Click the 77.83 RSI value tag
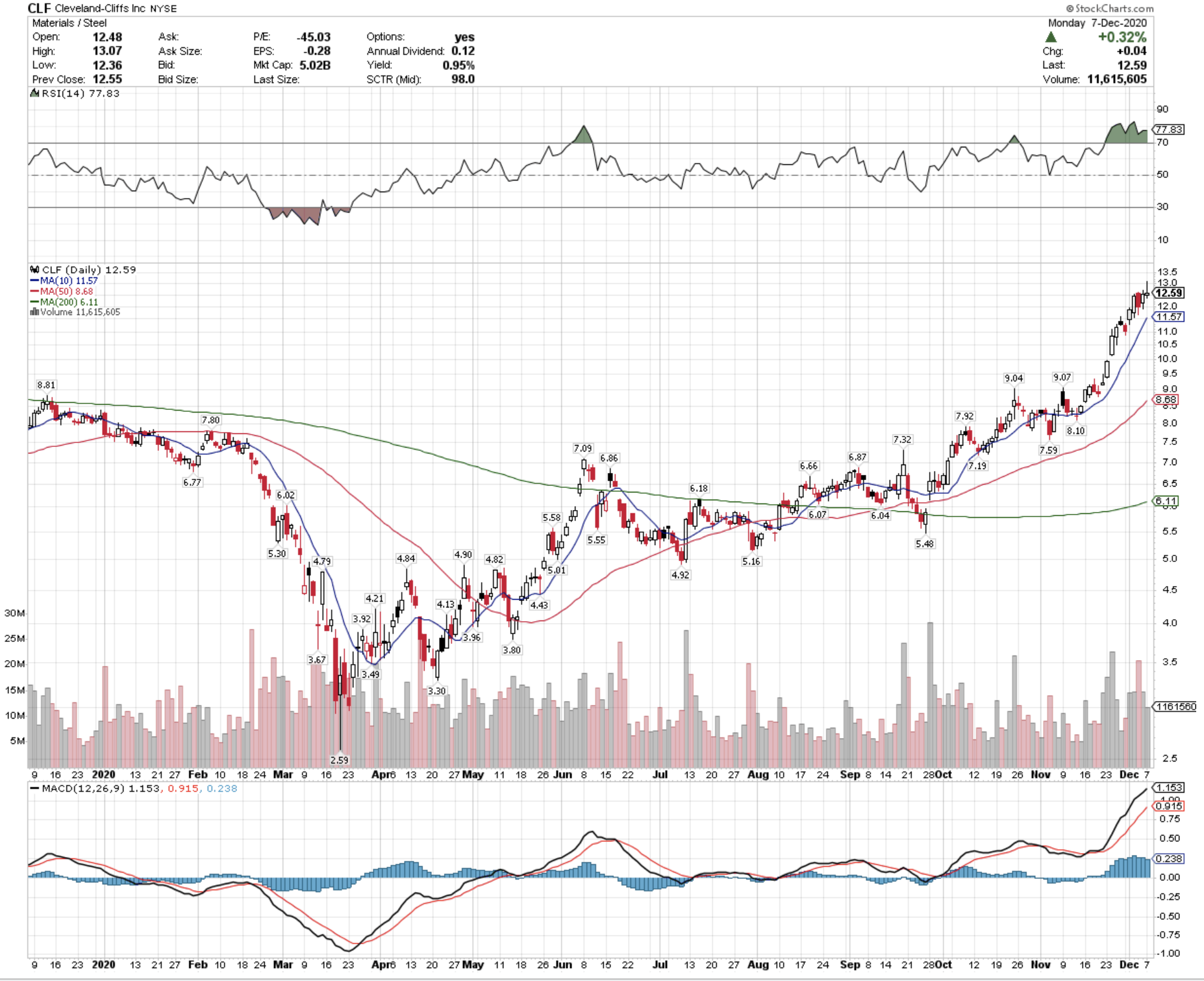Viewport: 1204px width, 981px height. coord(1168,129)
